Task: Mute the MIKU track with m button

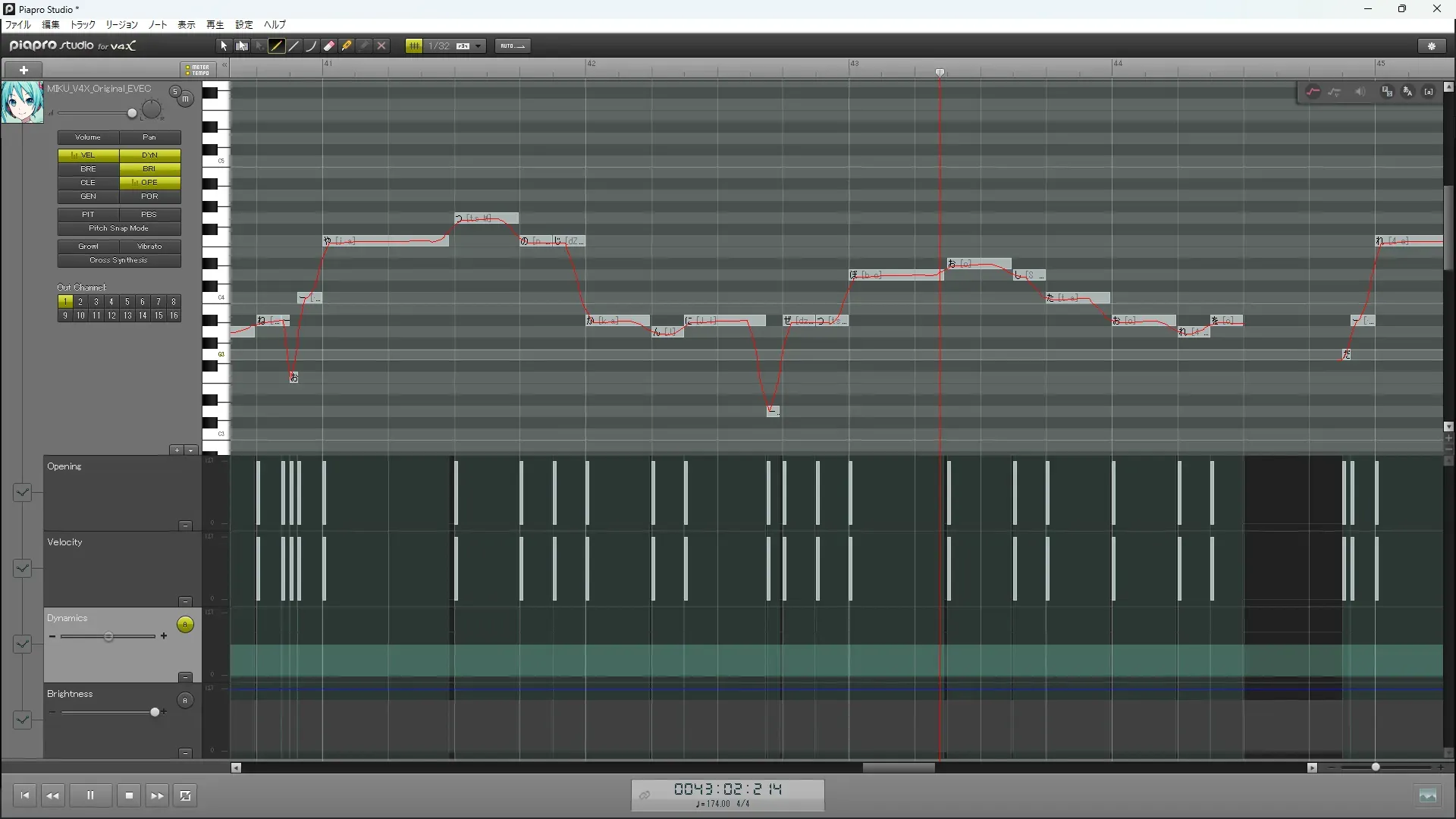Action: [185, 99]
